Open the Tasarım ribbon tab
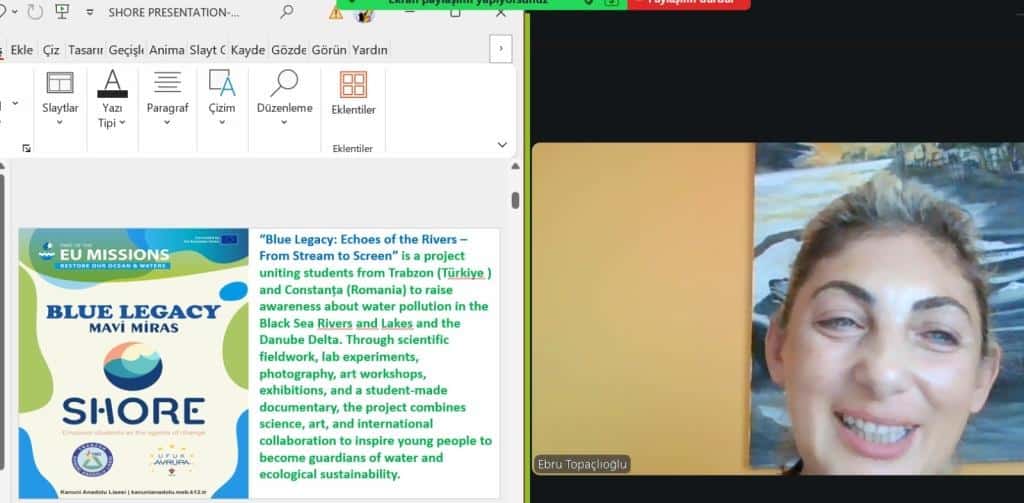This screenshot has height=503, width=1024. [86, 49]
